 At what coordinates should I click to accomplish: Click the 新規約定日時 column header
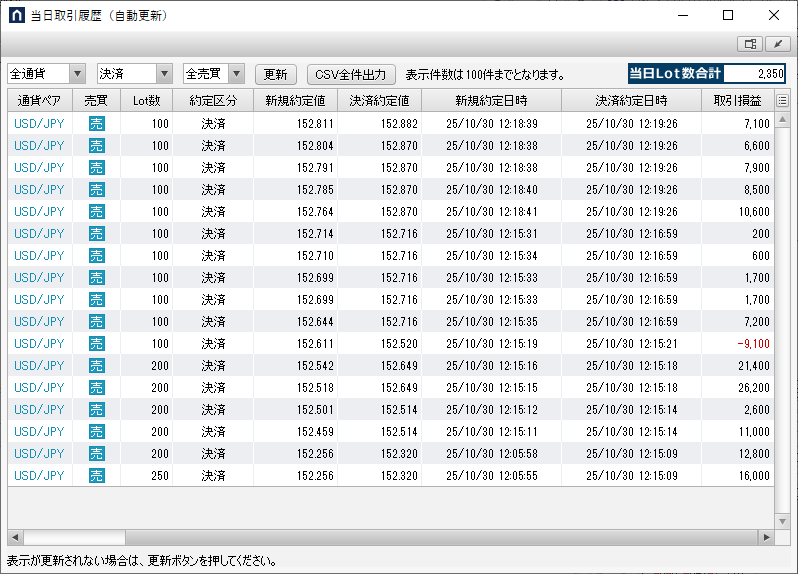(x=491, y=101)
